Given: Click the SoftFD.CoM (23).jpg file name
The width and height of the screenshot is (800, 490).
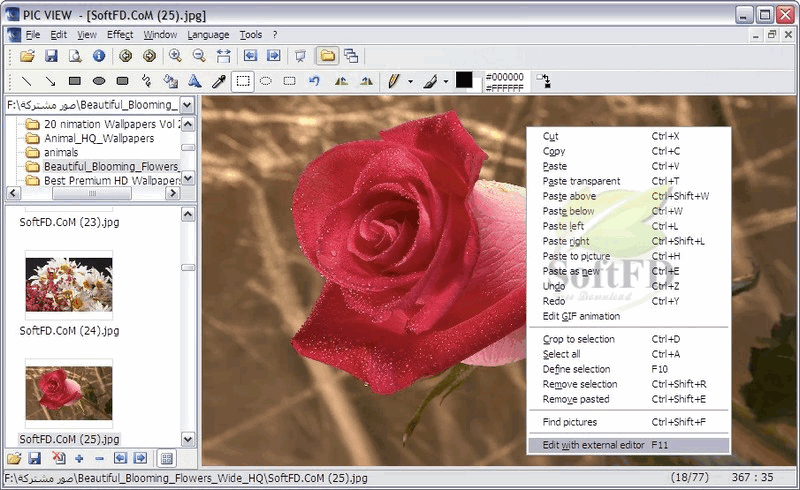Looking at the screenshot, I should pyautogui.click(x=69, y=222).
